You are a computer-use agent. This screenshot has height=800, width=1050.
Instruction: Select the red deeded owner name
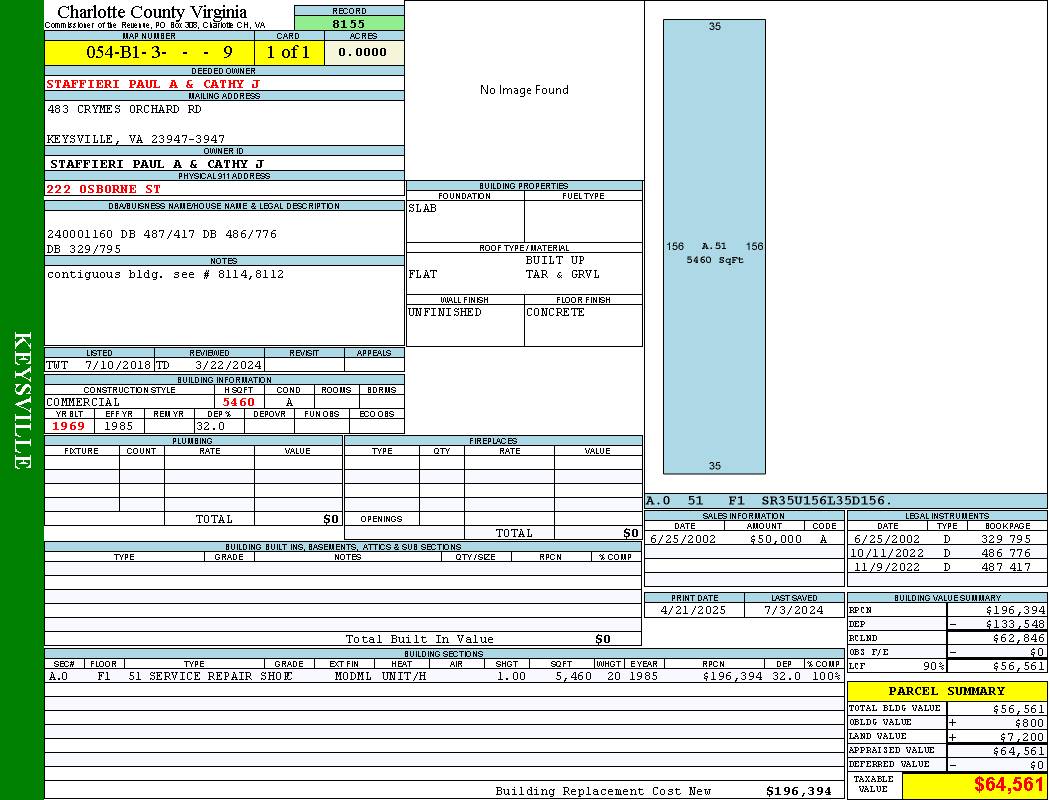153,84
